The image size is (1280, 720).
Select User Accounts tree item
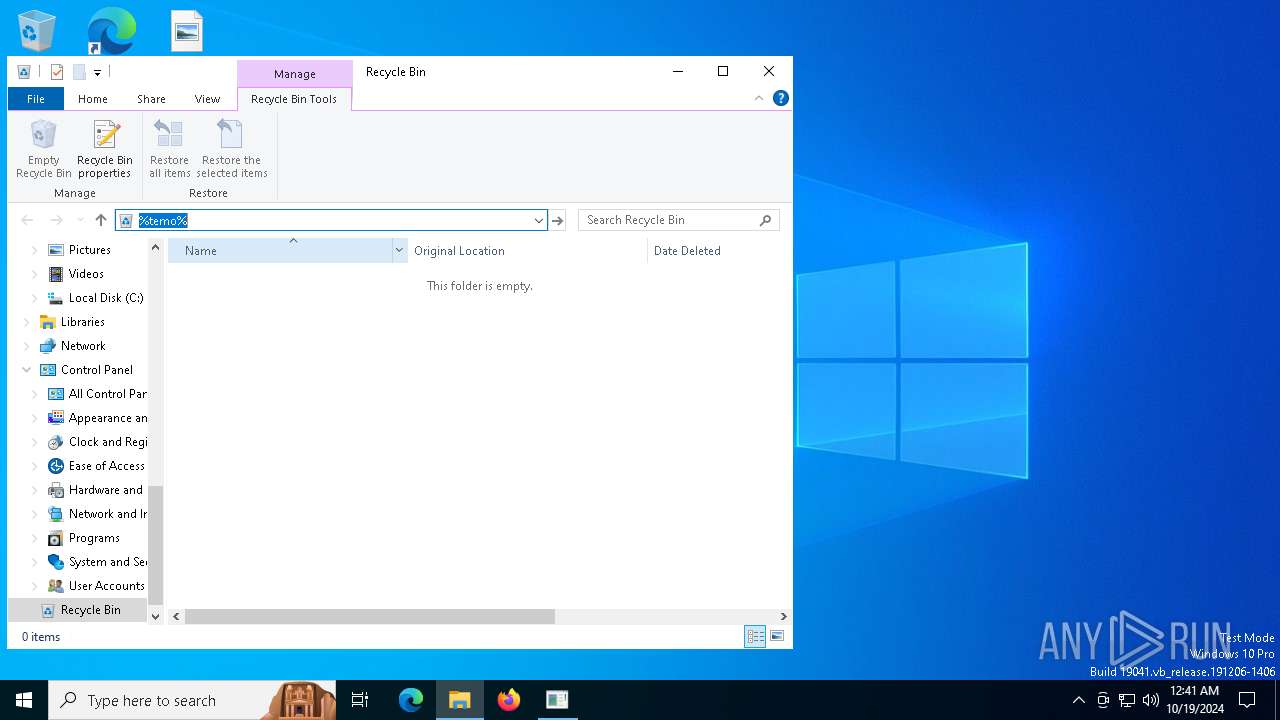(x=106, y=586)
